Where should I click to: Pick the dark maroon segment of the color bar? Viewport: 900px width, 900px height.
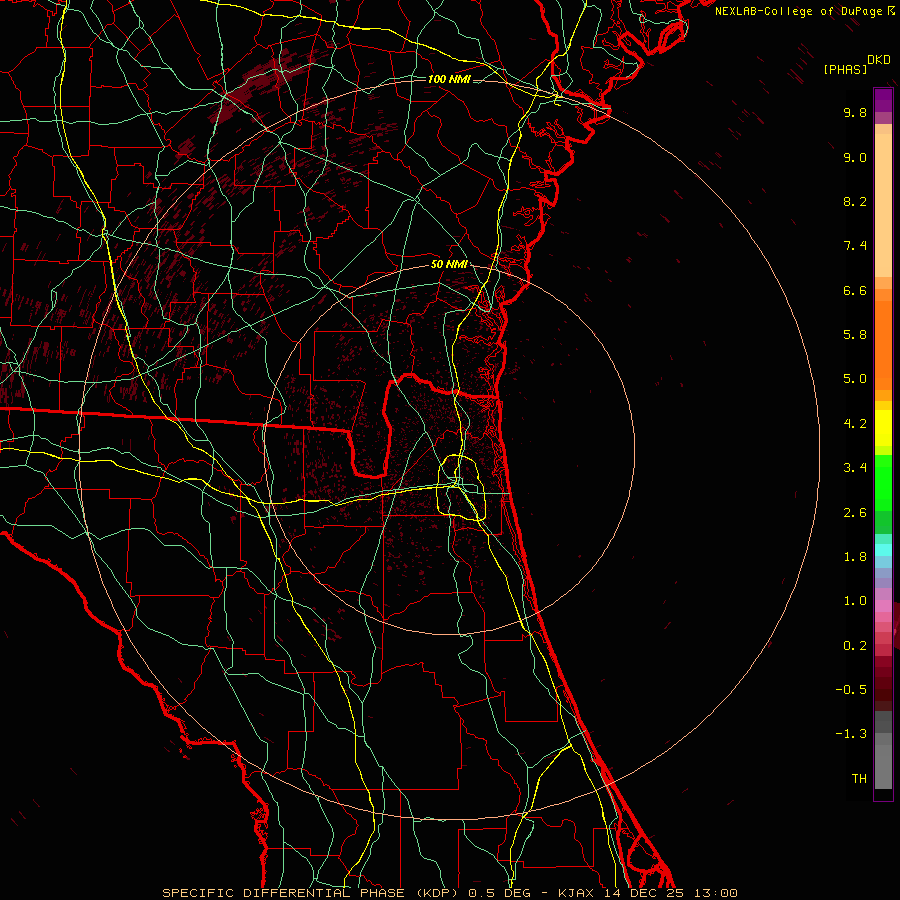(x=883, y=683)
